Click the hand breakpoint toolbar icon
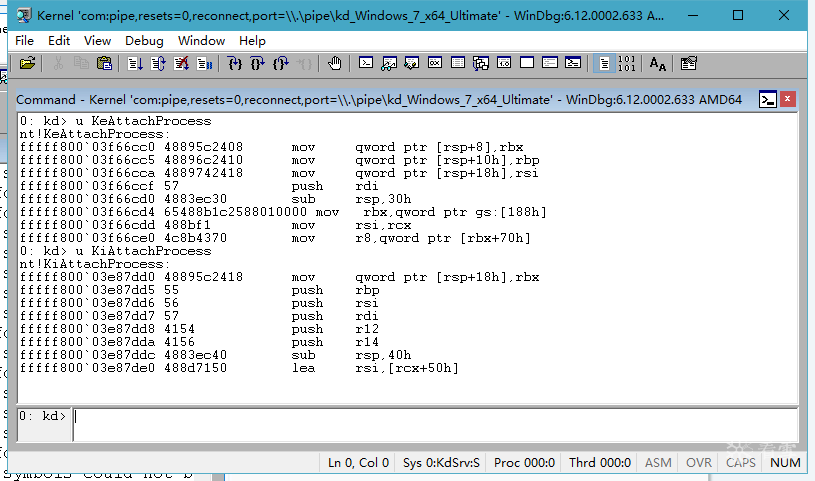The image size is (815, 481). click(334, 63)
